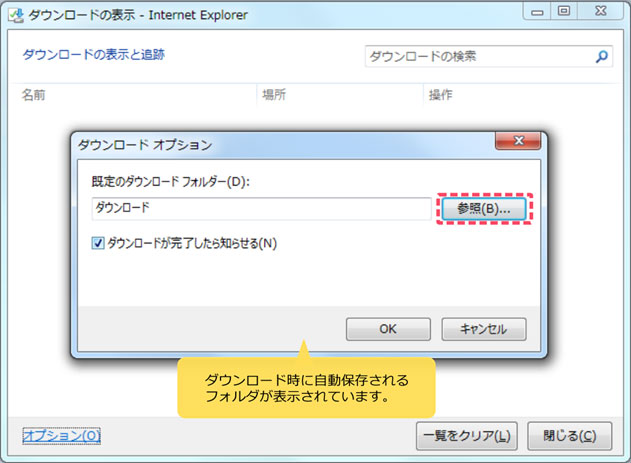Click the 閉じる(C) button
631x463 pixels.
(569, 436)
